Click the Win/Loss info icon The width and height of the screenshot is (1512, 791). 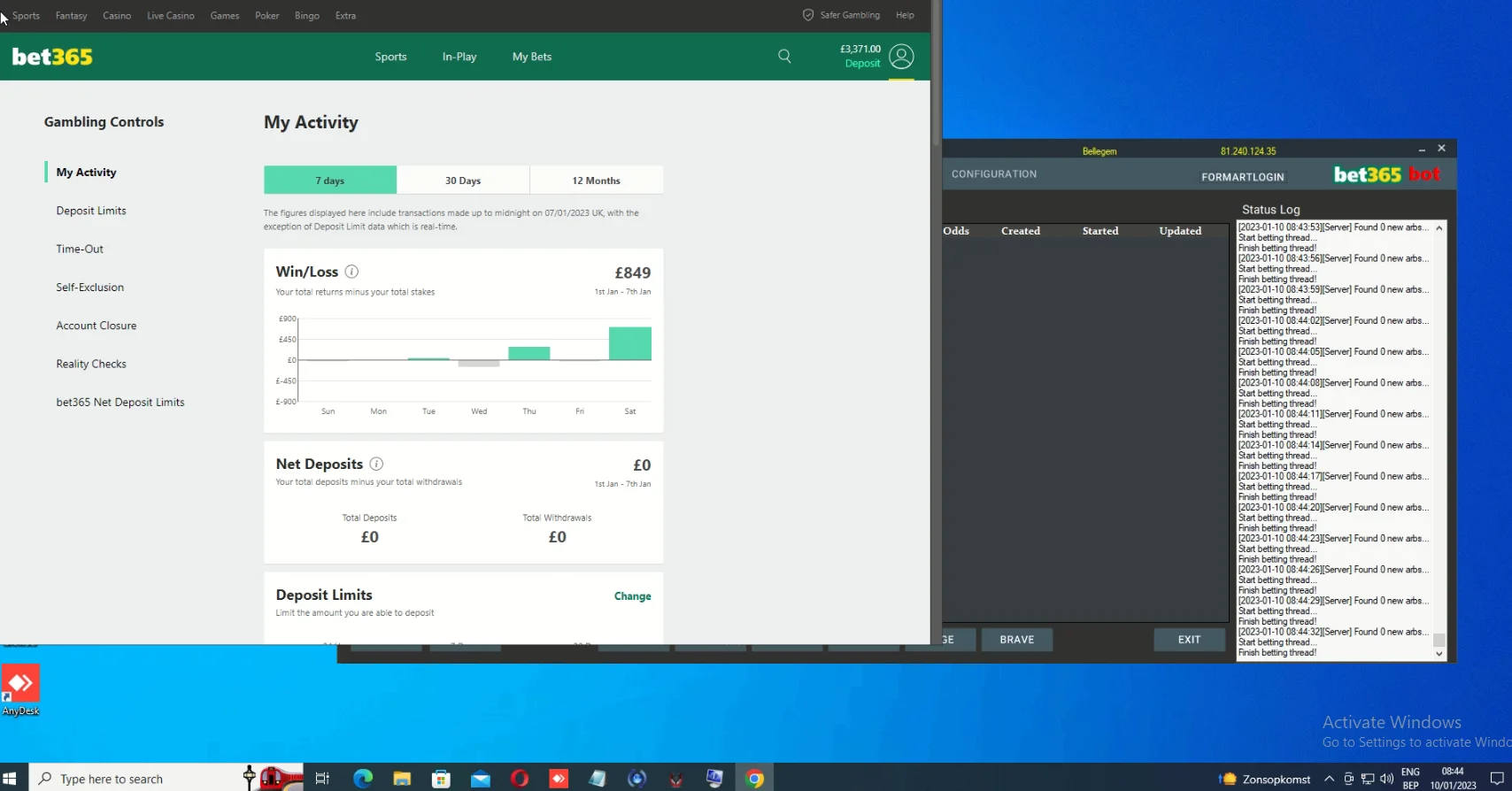351,272
